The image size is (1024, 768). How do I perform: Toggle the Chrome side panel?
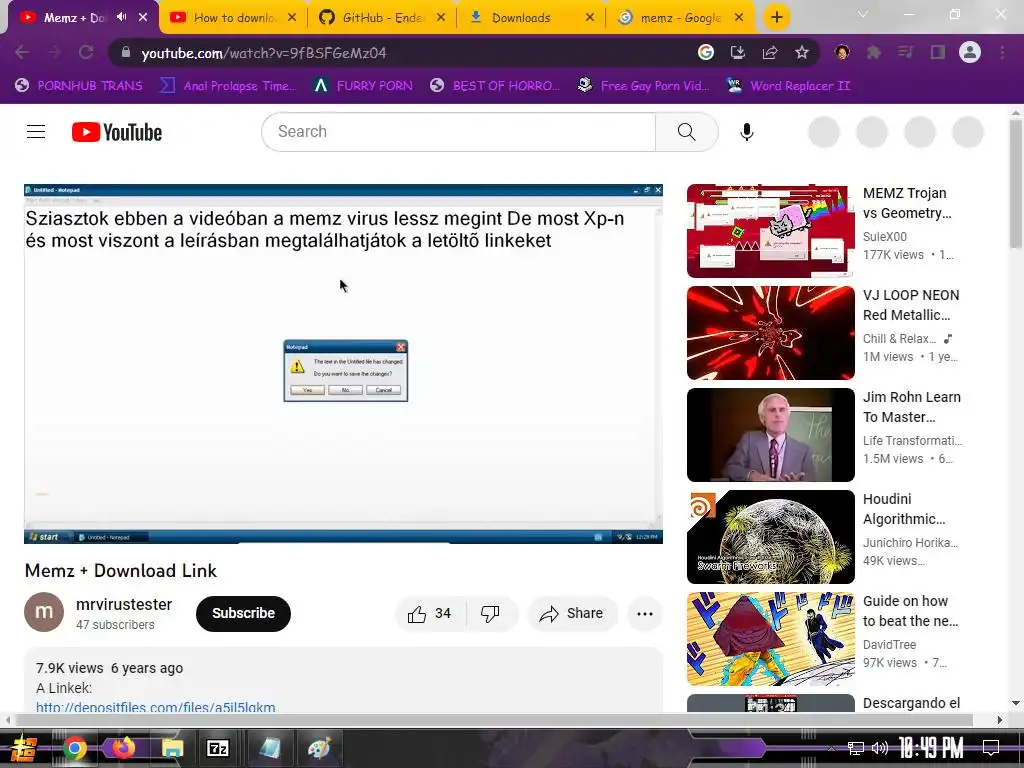point(938,52)
